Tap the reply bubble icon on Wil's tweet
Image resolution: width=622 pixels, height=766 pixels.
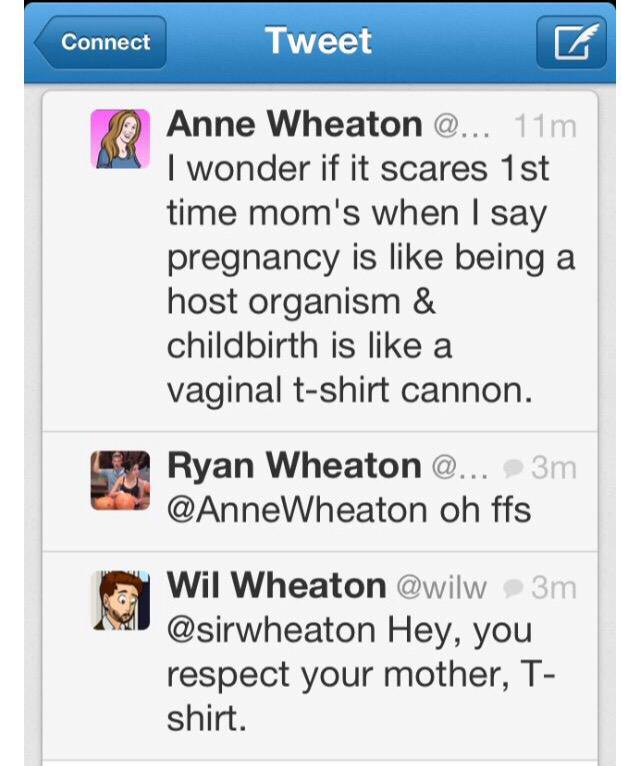pyautogui.click(x=514, y=588)
